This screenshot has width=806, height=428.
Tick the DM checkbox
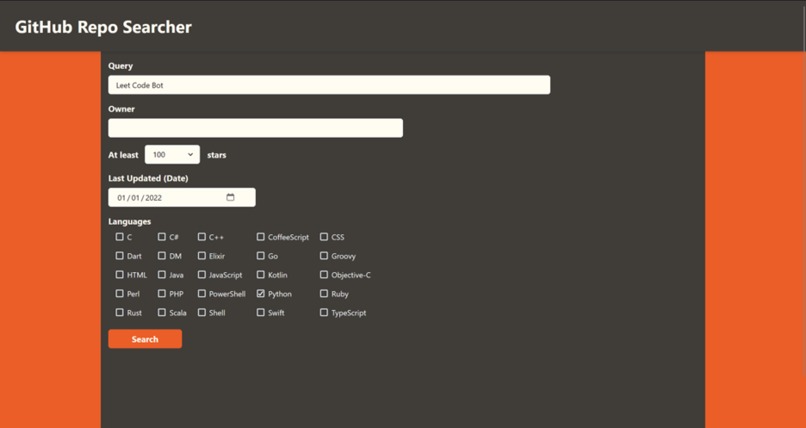pos(162,255)
